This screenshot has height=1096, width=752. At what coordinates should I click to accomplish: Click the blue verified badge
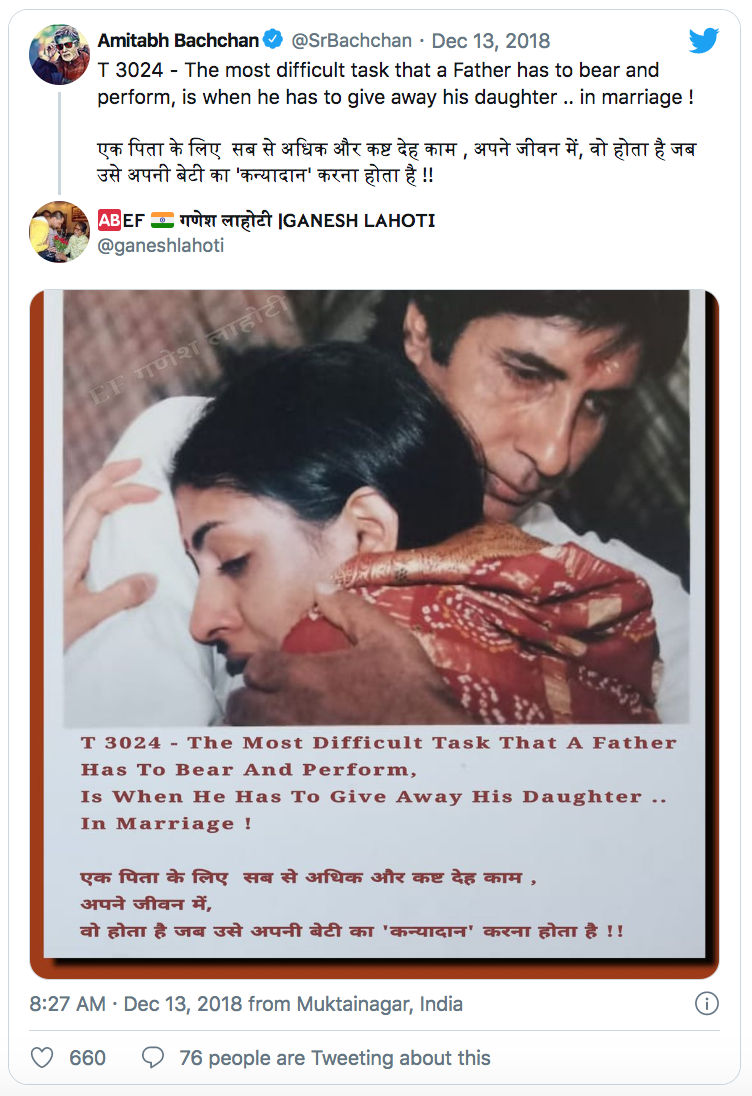tap(273, 40)
